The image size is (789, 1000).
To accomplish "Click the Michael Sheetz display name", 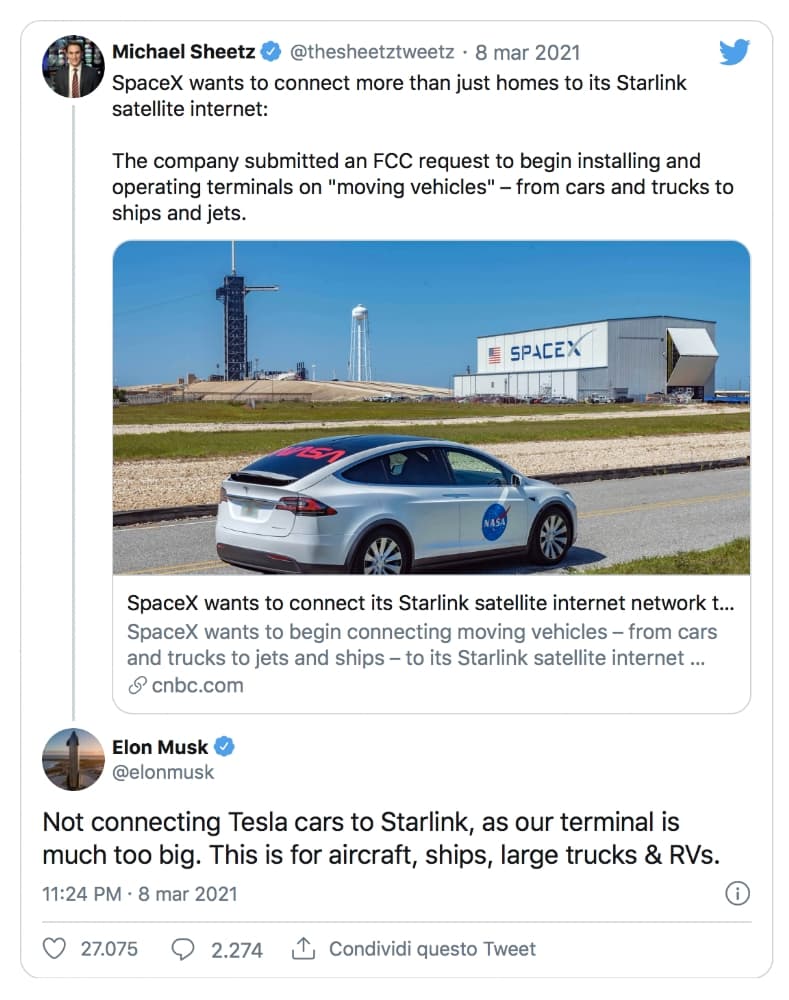I will tap(183, 52).
